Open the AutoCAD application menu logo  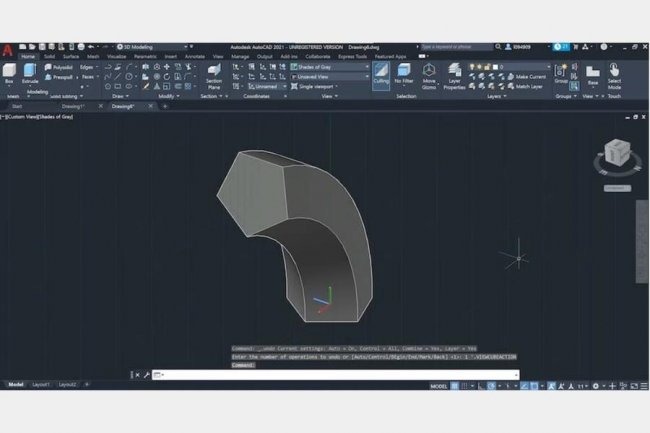7,50
